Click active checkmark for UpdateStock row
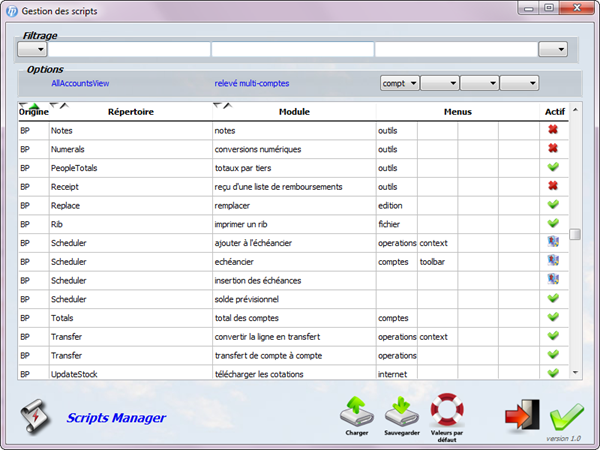Image resolution: width=600 pixels, height=450 pixels. click(553, 373)
